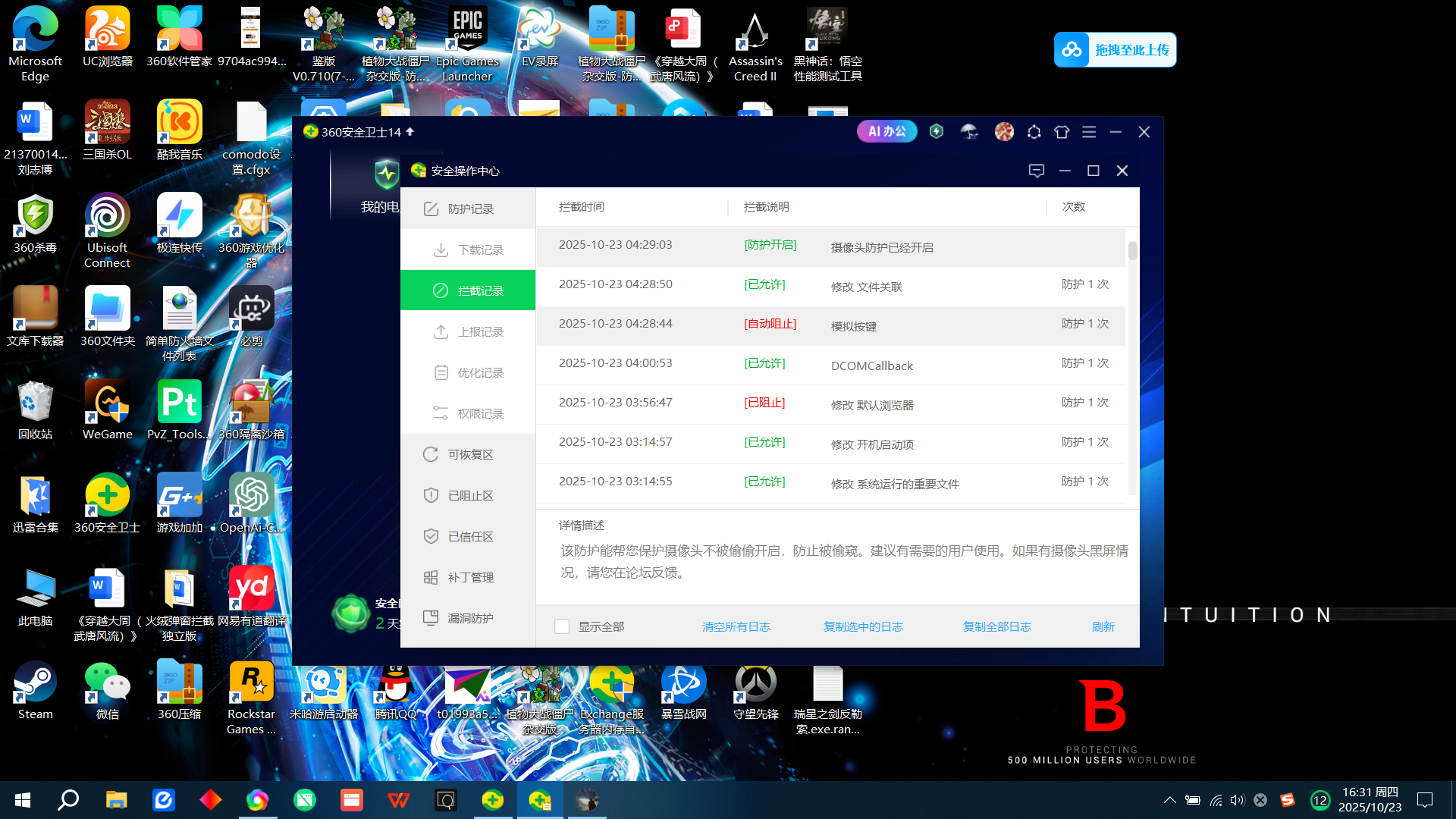The height and width of the screenshot is (819, 1456).
Task: Open 漏洞防护 in the sidebar
Action: click(x=468, y=618)
